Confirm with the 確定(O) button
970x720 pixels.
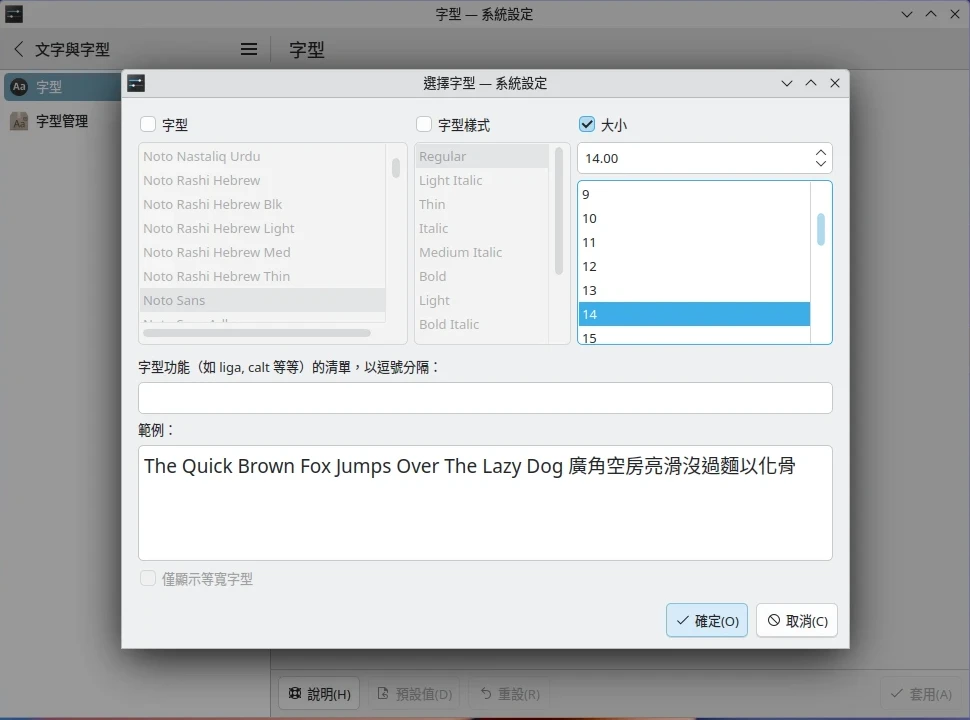click(x=706, y=620)
